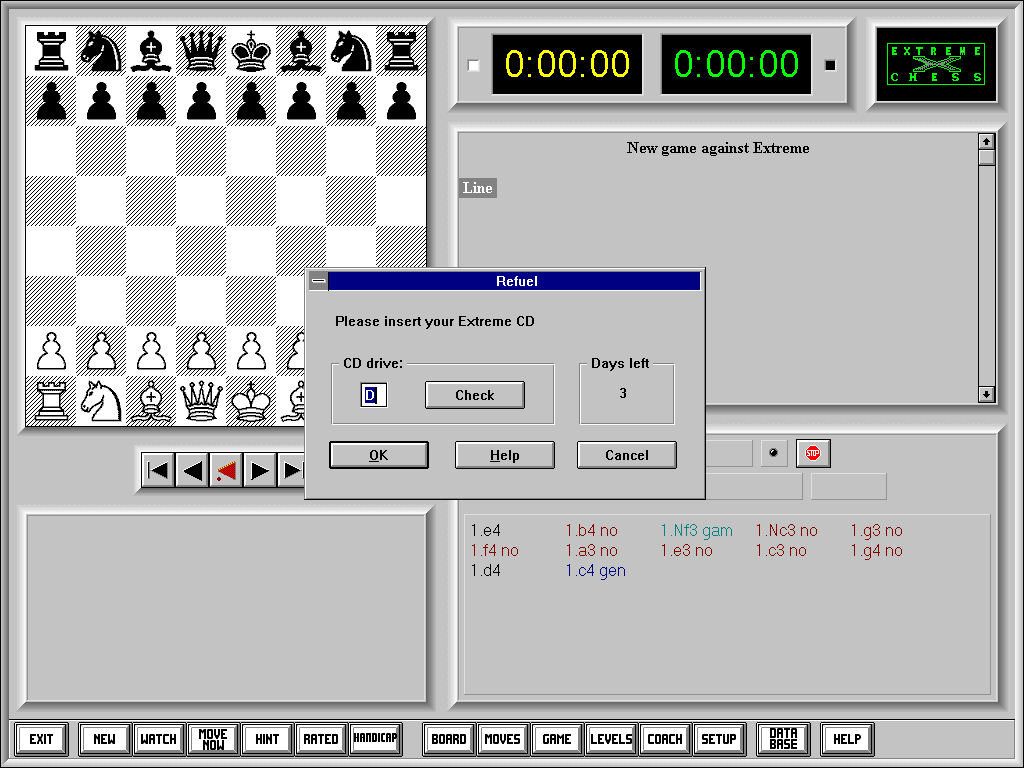
Task: Choose opening move 1.Nc3 no
Action: (787, 531)
